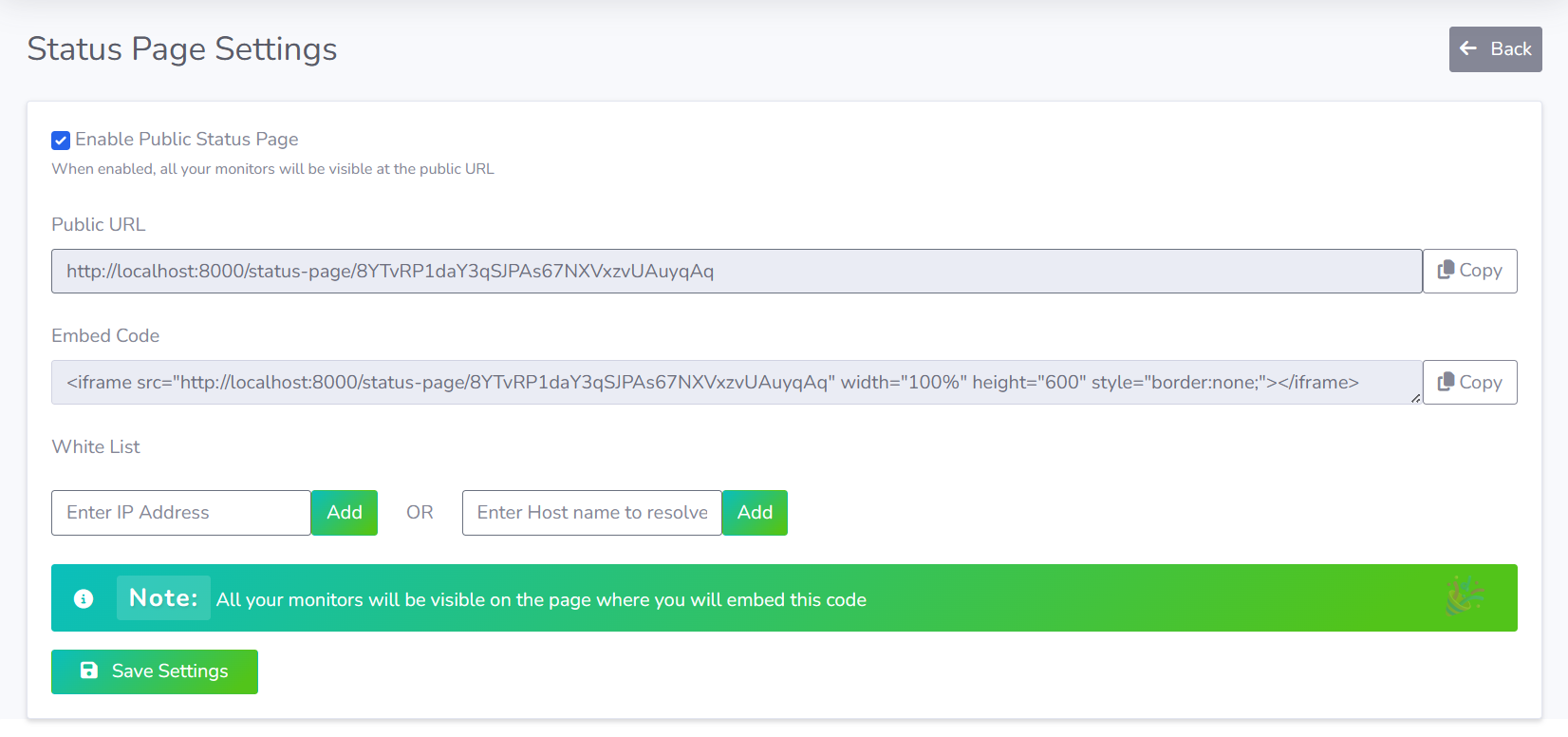Screen dimensions: 1568x737
Task: Grab the resize handle of Embed Code textarea
Action: click(1415, 399)
